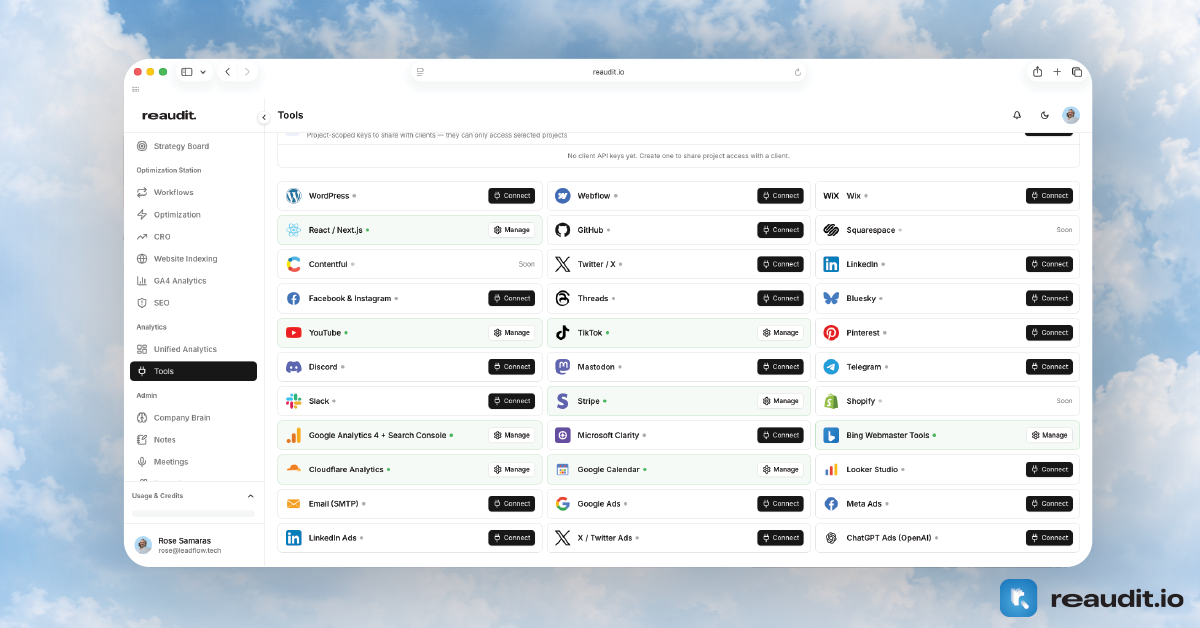Click the usage credits progress bar

point(193,514)
